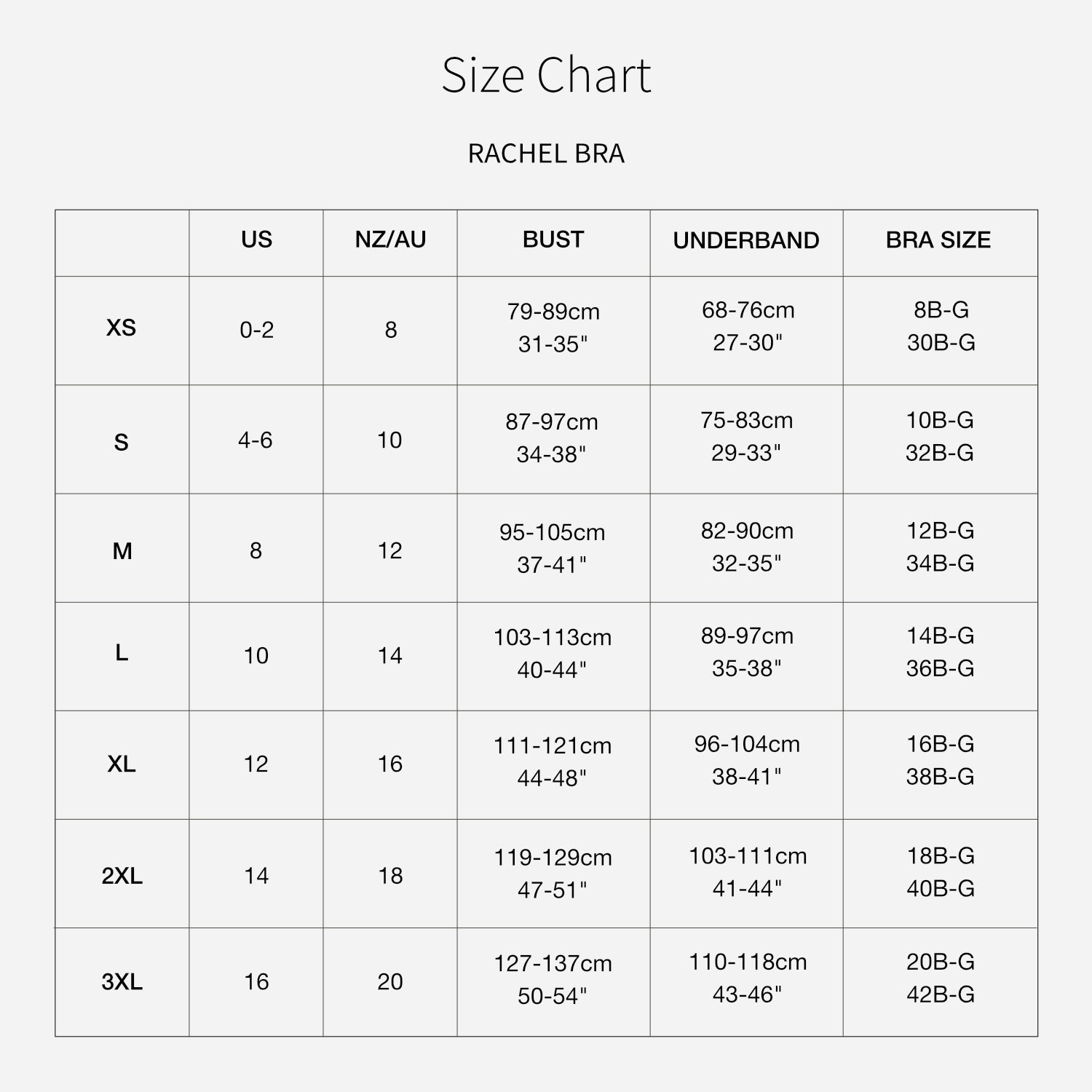Click the 110-118cm underband cell
1092x1092 pixels.
point(748,978)
